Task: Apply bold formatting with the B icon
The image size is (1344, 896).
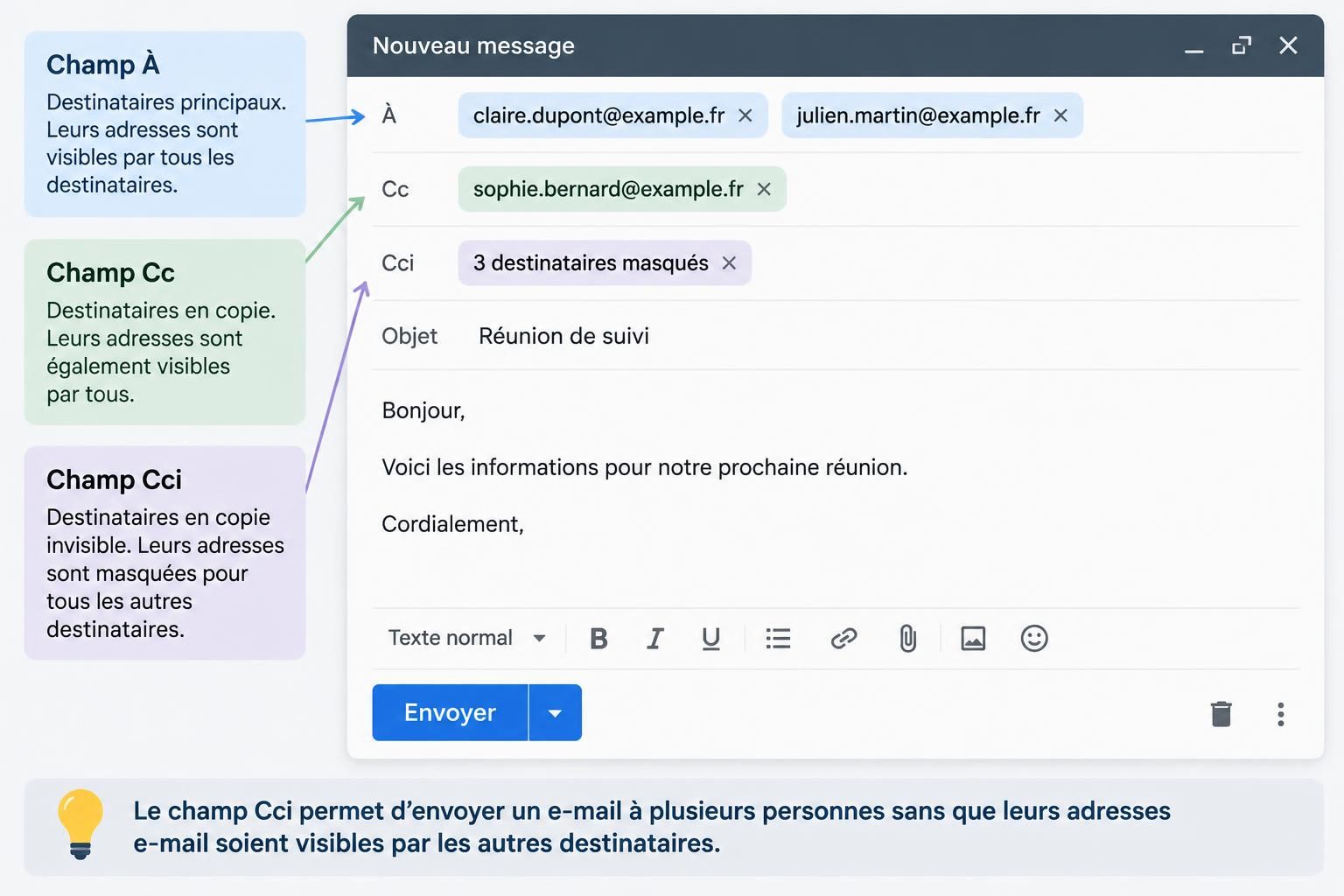Action: pos(598,639)
